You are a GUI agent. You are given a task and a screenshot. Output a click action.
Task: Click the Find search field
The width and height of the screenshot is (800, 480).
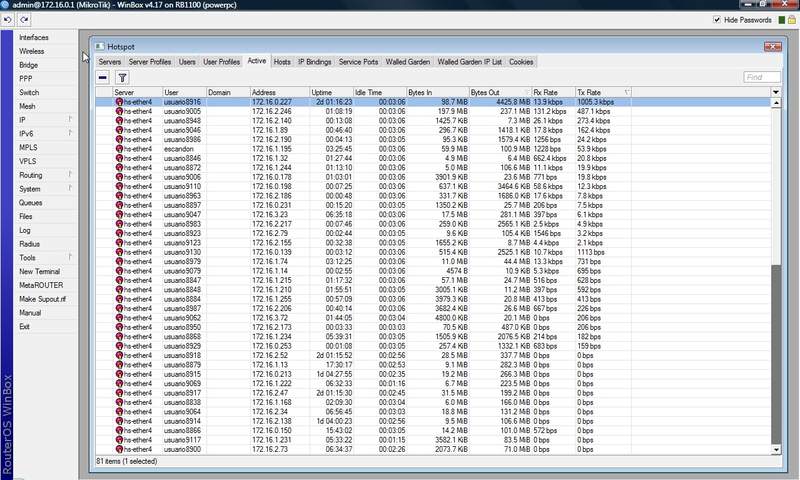[x=762, y=77]
